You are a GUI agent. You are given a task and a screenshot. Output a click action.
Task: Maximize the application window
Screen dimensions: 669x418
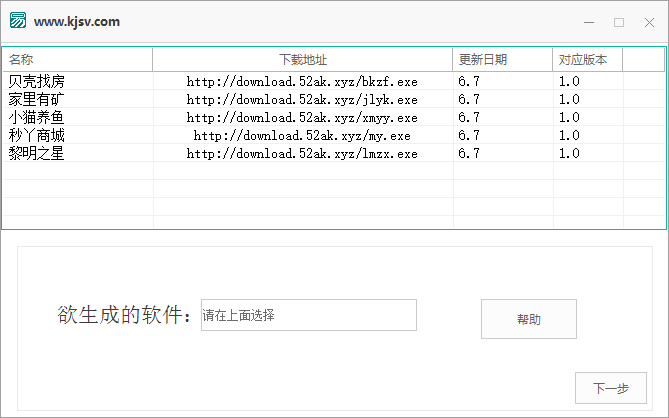pyautogui.click(x=619, y=22)
